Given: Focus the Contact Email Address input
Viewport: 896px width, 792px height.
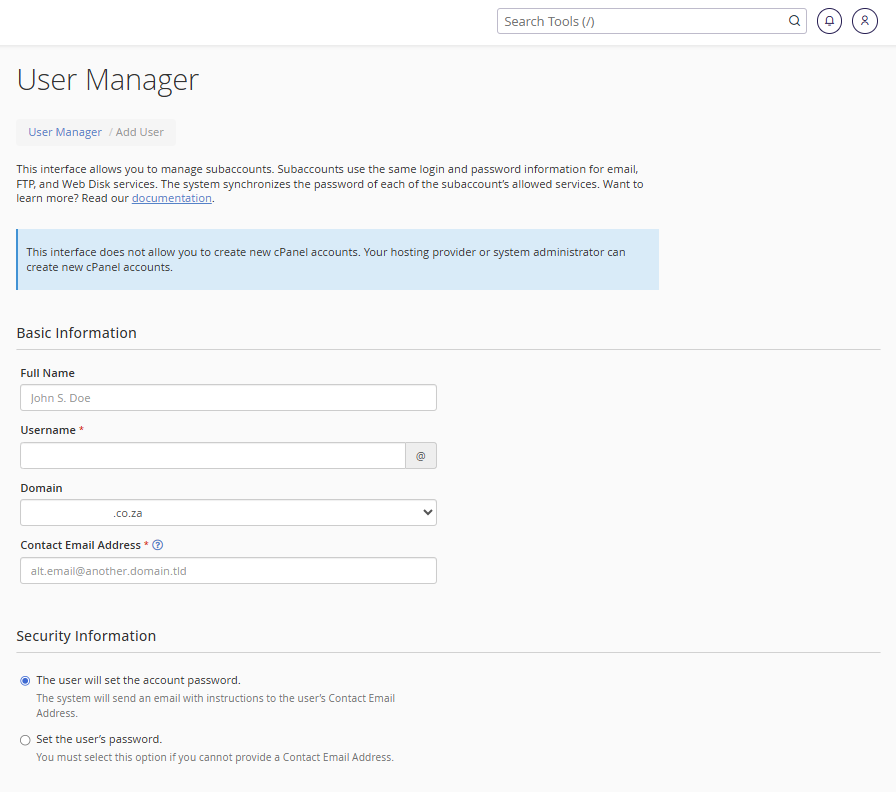Looking at the screenshot, I should [228, 570].
